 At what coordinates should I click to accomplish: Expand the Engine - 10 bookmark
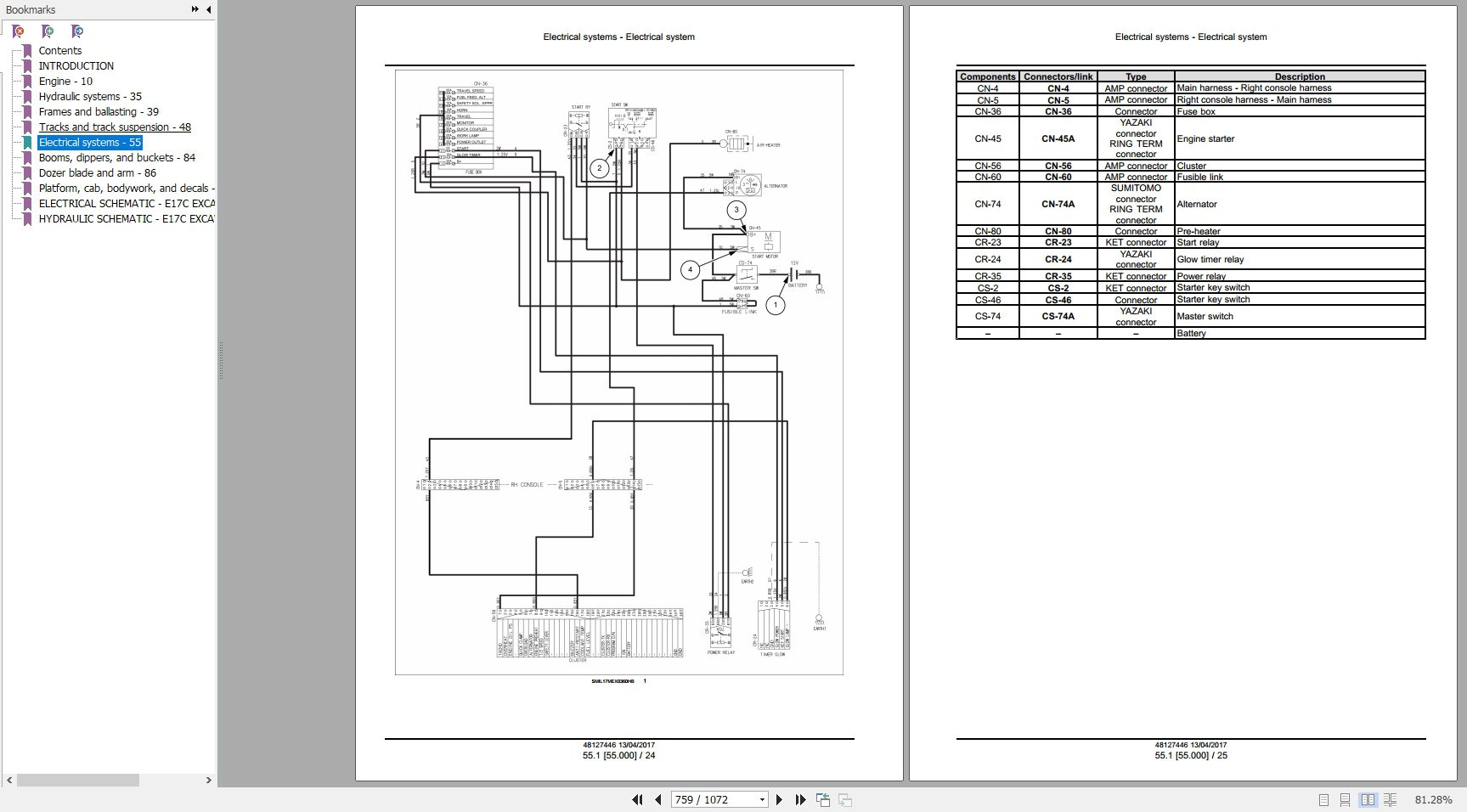[x=28, y=81]
